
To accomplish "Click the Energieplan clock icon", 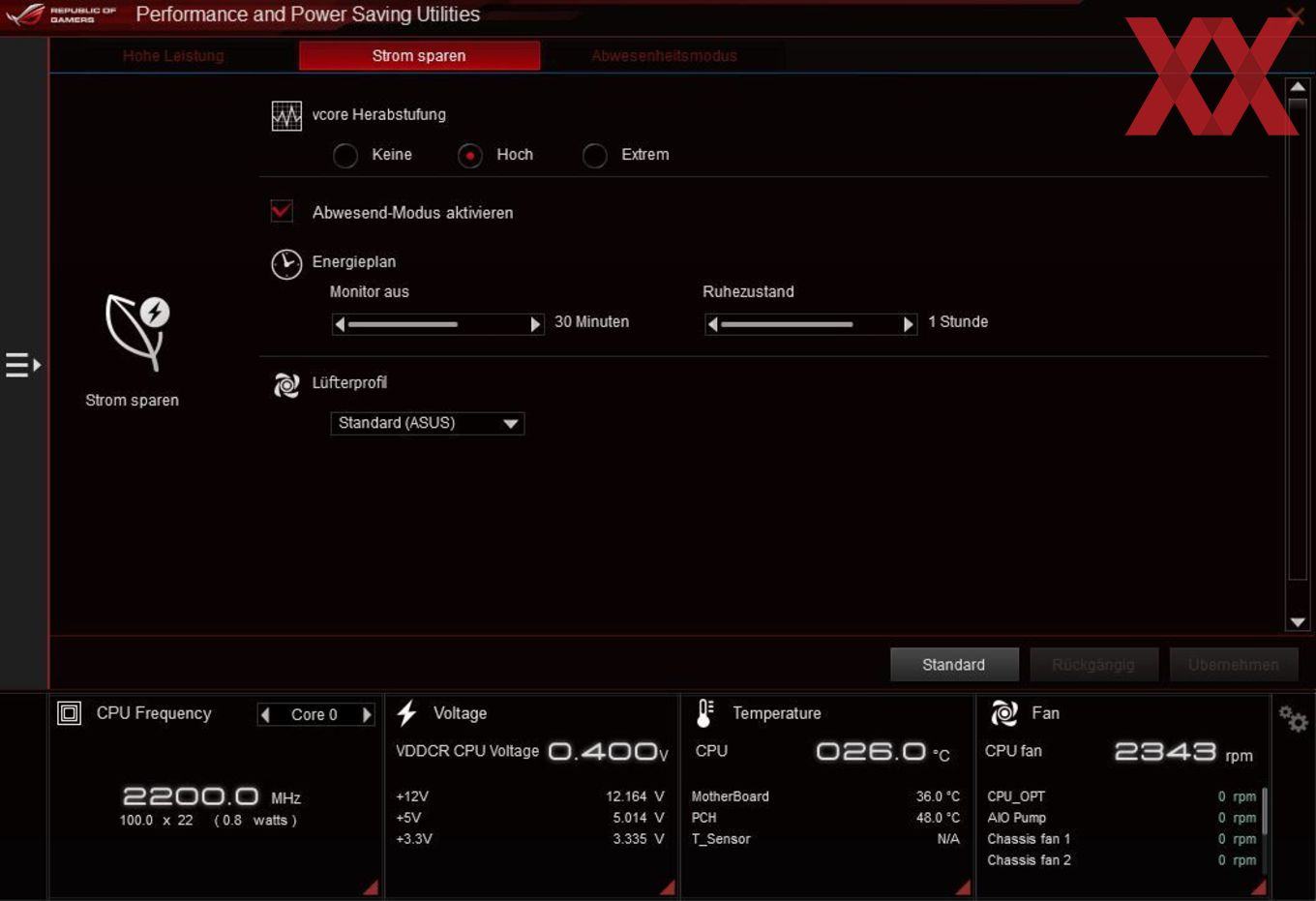I will click(x=286, y=263).
